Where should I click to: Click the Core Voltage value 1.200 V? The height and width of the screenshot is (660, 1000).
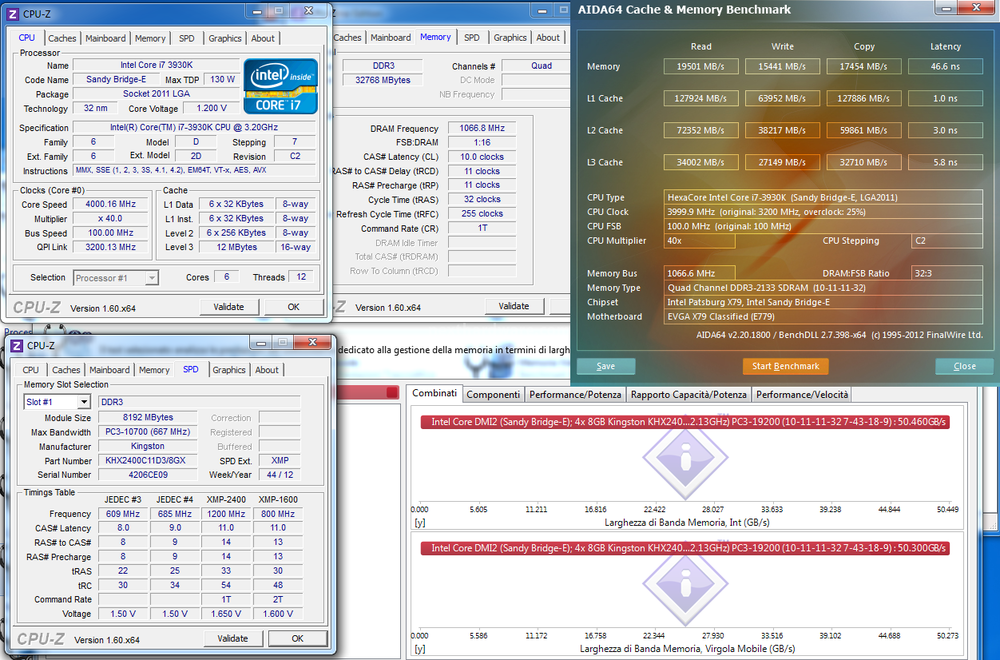(212, 108)
